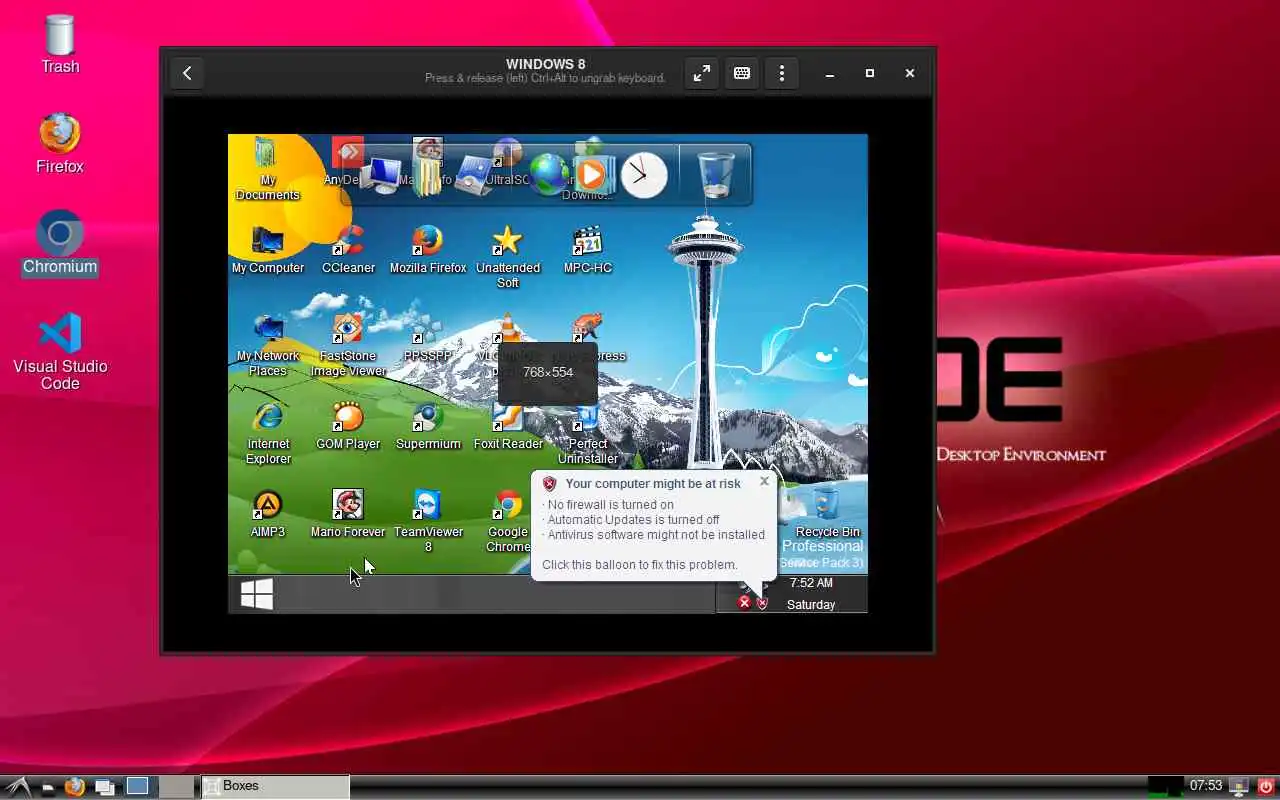Toggle fullscreen in Boxes header
The width and height of the screenshot is (1280, 800).
click(702, 73)
